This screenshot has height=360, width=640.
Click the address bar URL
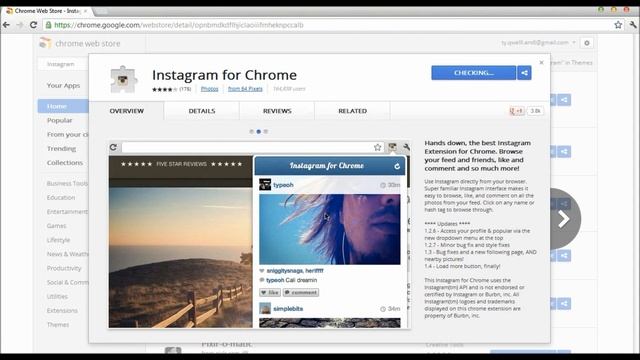point(179,25)
